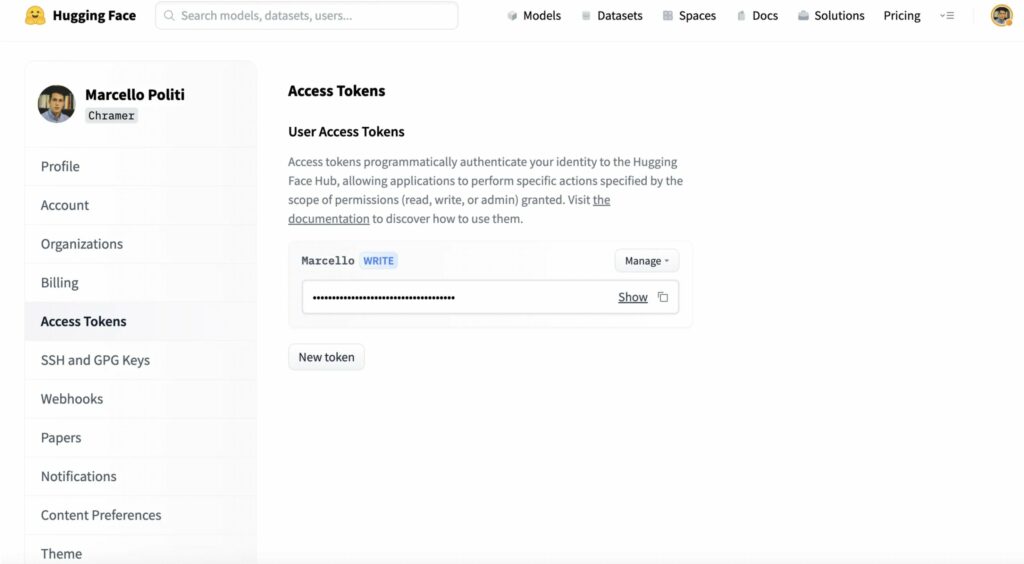Viewport: 1024px width, 564px height.
Task: Select Billing in the settings sidebar
Action: click(60, 283)
